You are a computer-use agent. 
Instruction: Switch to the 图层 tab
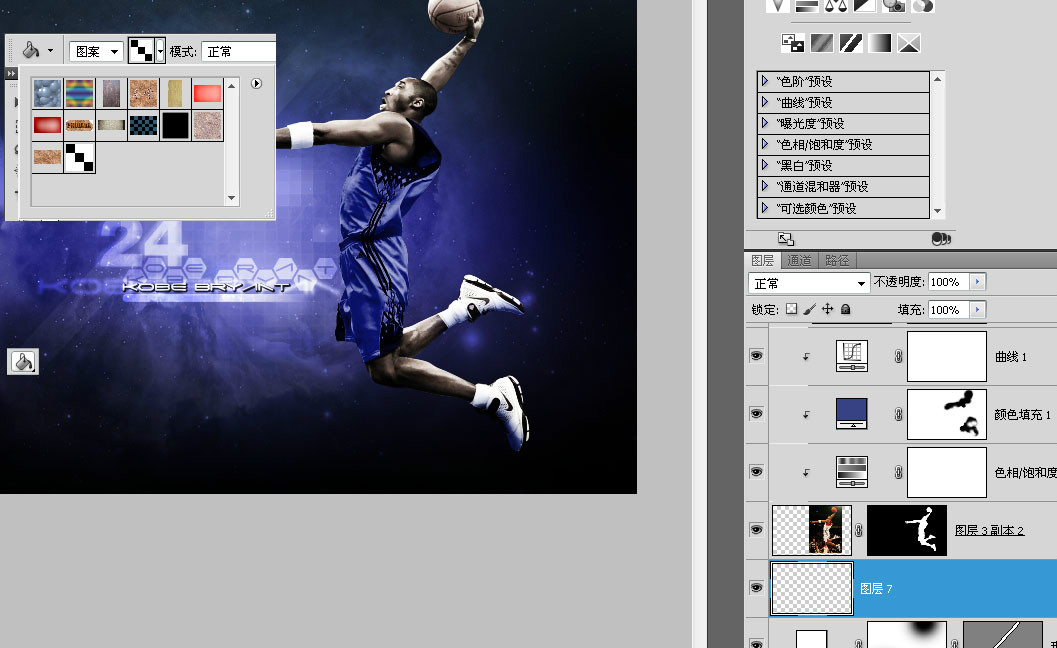(762, 260)
